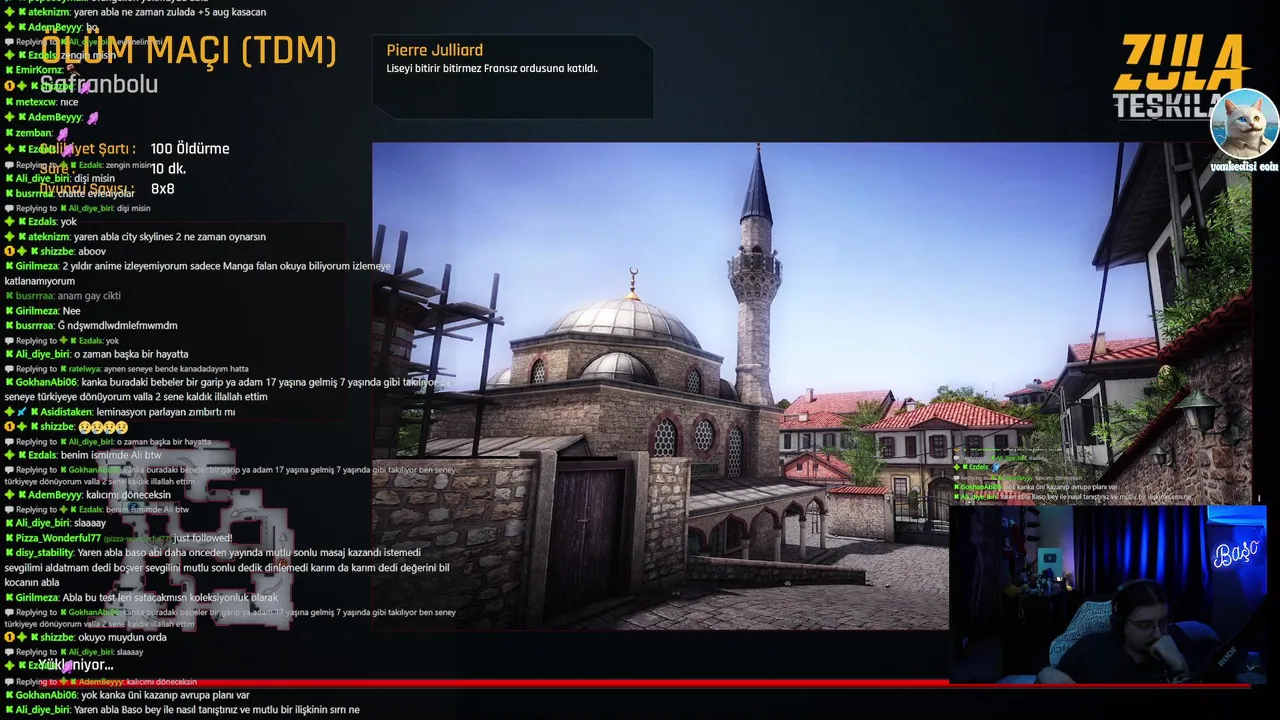Click the Safranbolu map name
Image resolution: width=1280 pixels, height=720 pixels.
[99, 85]
